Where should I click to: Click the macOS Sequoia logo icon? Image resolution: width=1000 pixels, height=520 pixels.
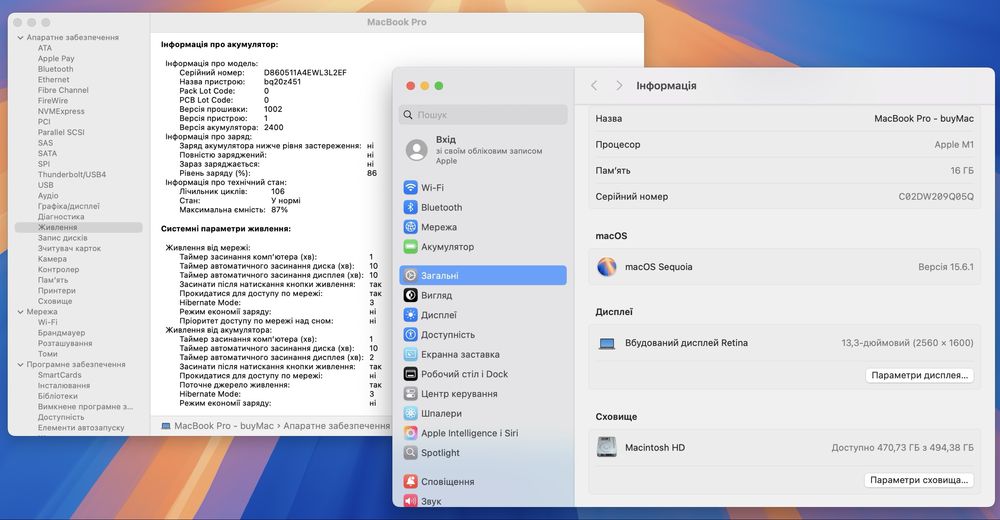point(607,267)
